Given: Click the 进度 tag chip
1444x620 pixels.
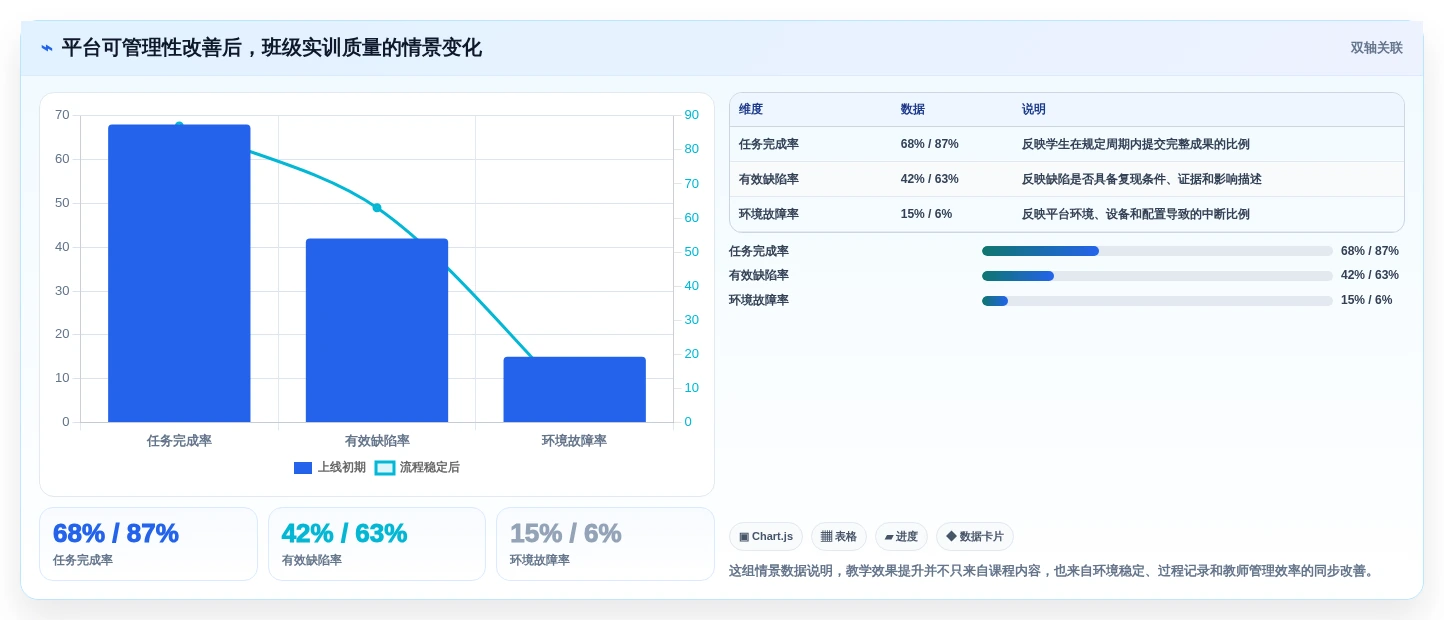Looking at the screenshot, I should 901,536.
